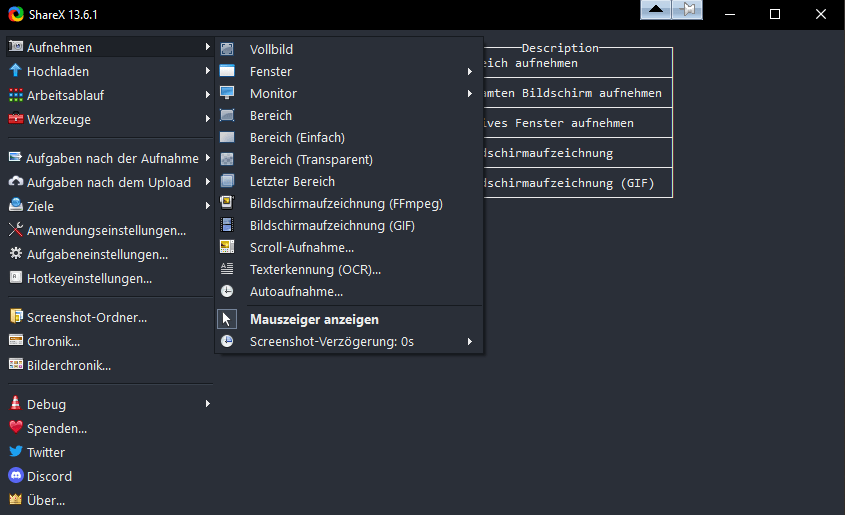Image resolution: width=845 pixels, height=515 pixels.
Task: Click the Texterkennung (OCR) icon
Action: click(x=227, y=270)
